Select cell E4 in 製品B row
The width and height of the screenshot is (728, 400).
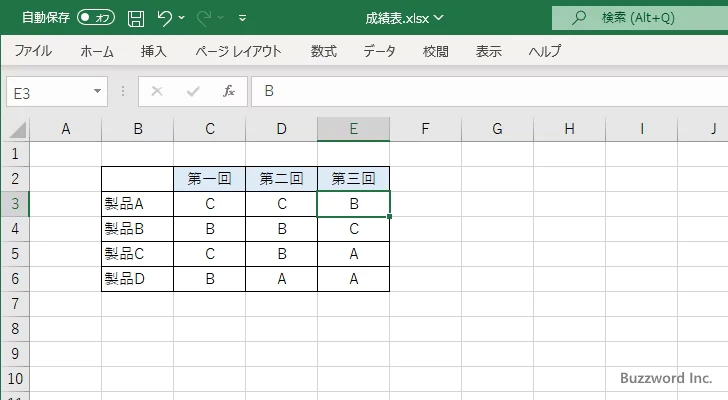tap(353, 229)
